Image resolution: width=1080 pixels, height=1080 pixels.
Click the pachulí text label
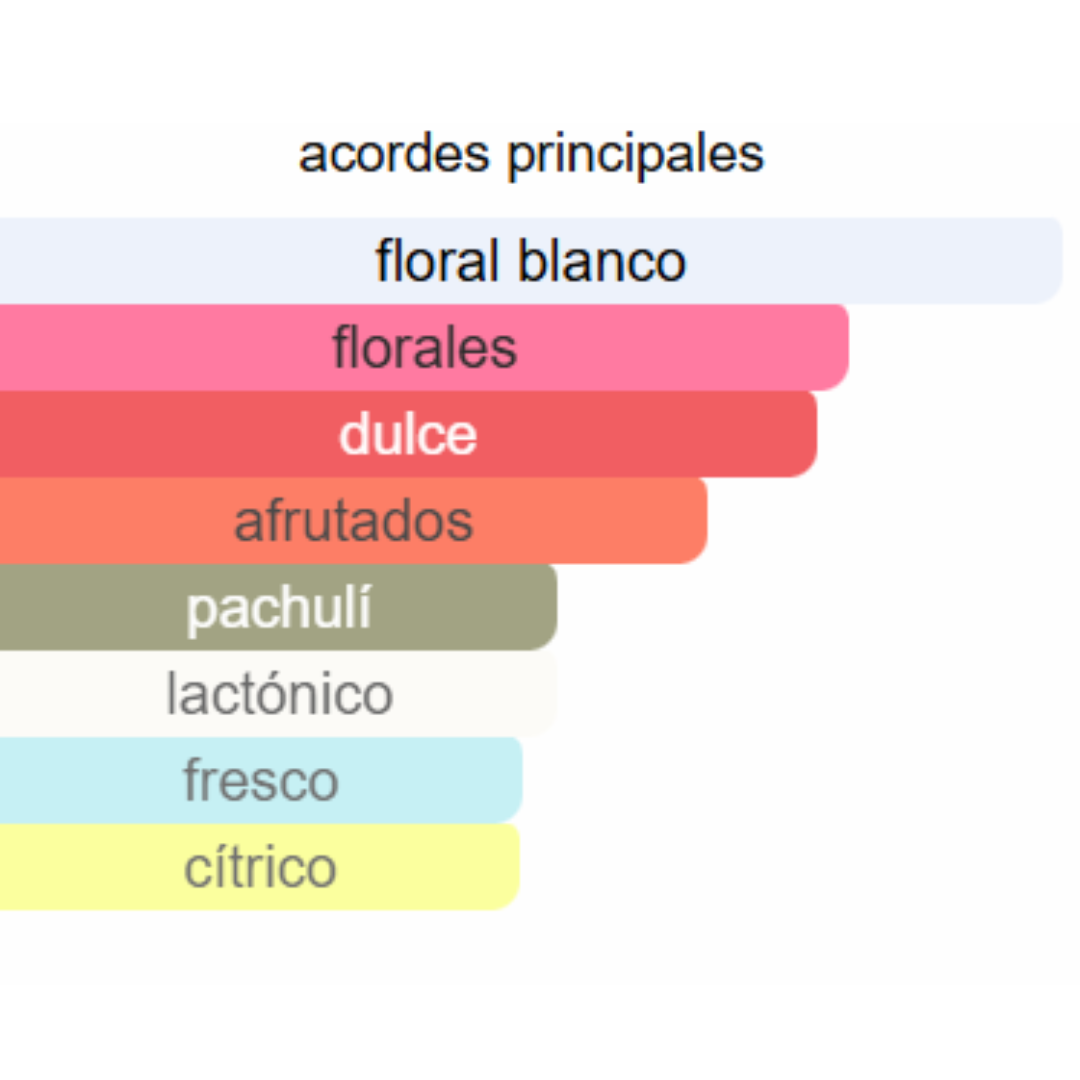279,610
